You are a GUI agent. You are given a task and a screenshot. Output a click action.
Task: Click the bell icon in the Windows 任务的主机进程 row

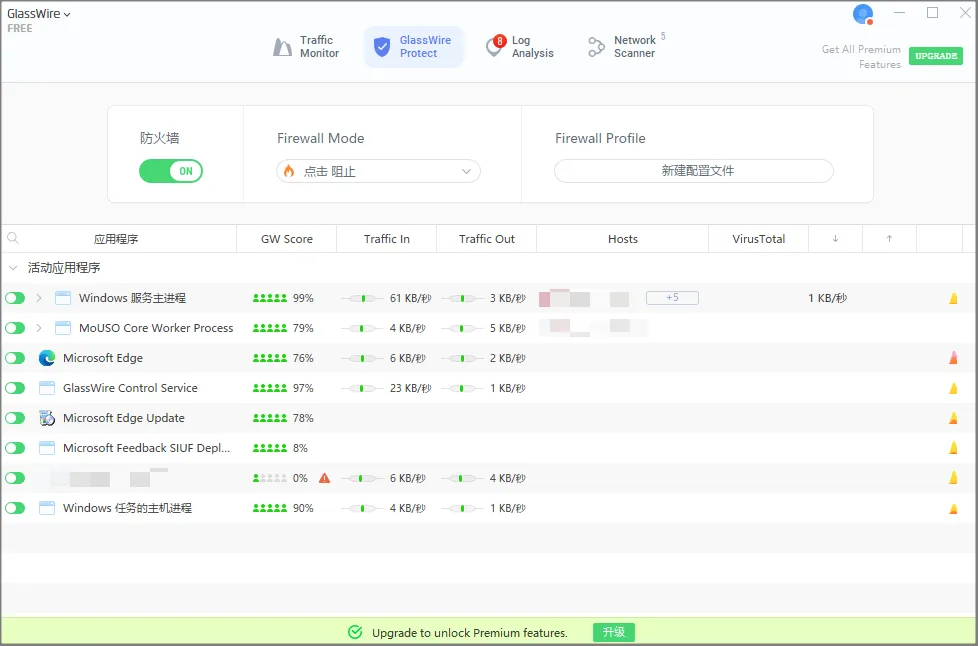click(953, 508)
